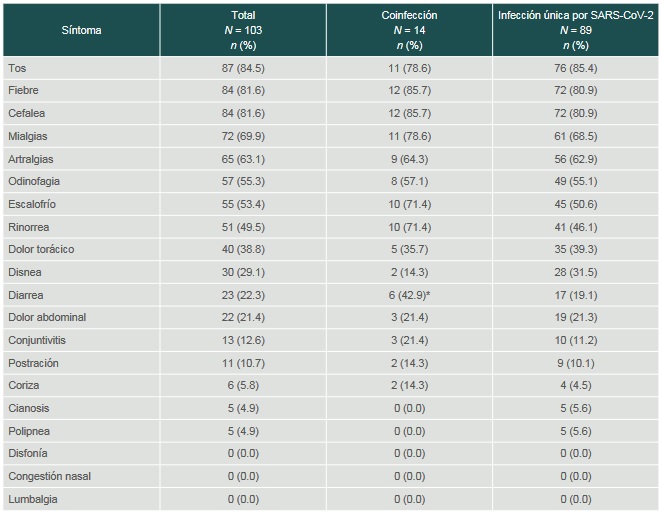663x512 pixels.
Task: Click the Fiebre symptom label
Action: pos(22,90)
